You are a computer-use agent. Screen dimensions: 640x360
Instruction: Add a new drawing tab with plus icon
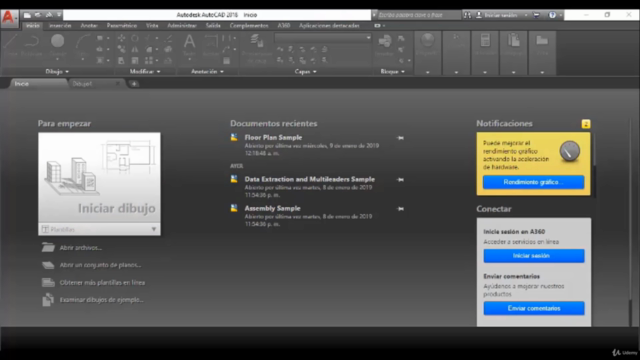[x=134, y=84]
